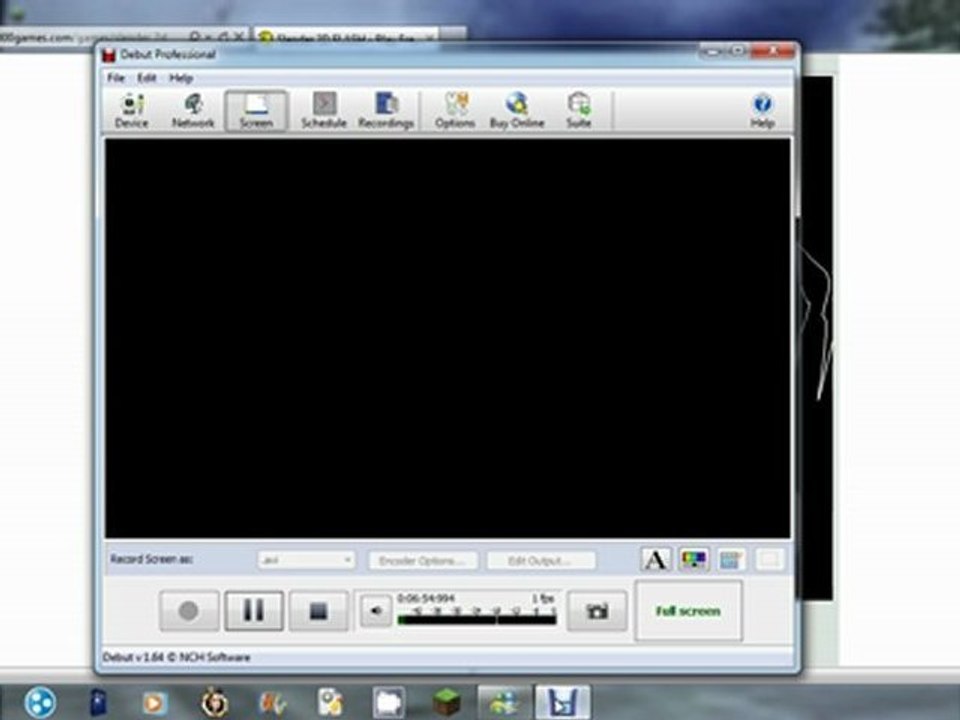Click the recording timer 0:06:54.994
Image resolution: width=960 pixels, height=720 pixels.
point(426,598)
